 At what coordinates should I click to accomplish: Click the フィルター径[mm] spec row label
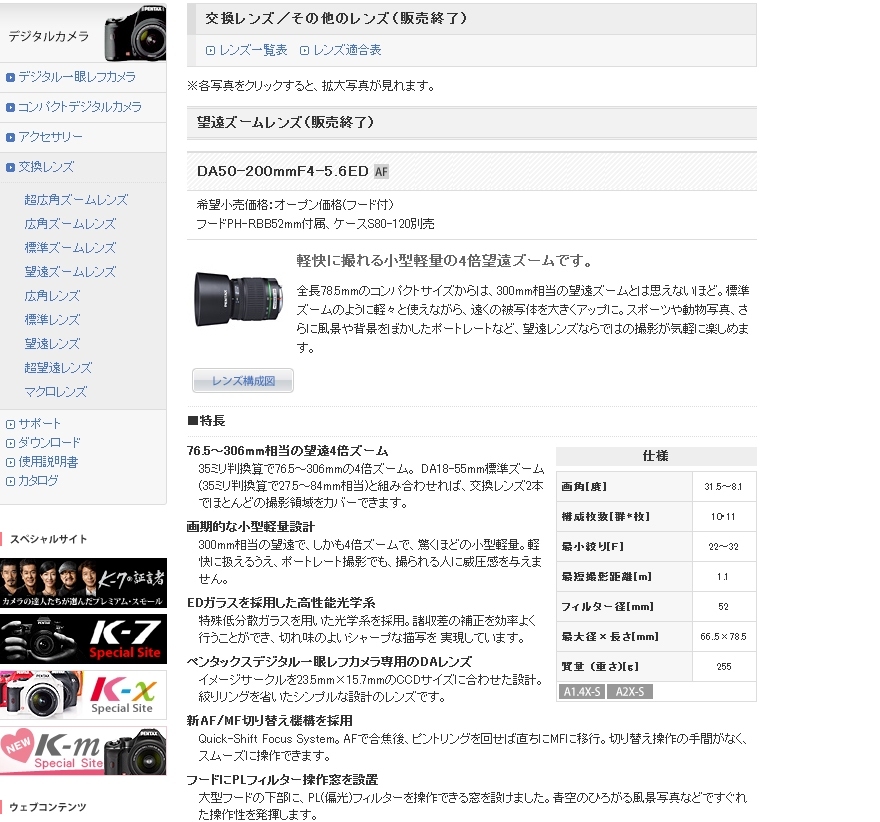click(x=608, y=607)
